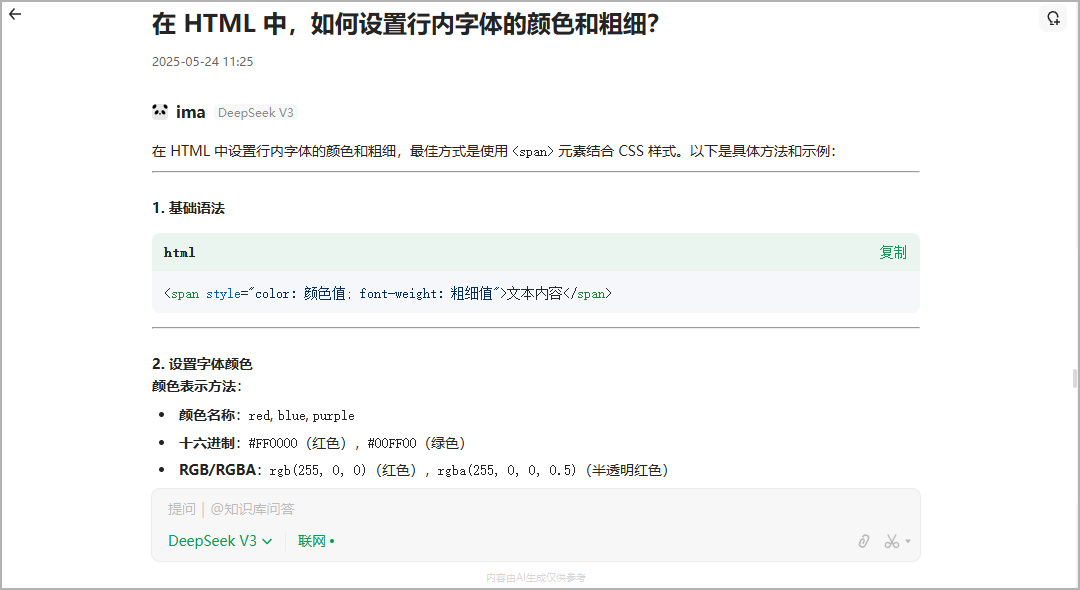Click the 2. 设置字体颜色 section heading

coord(201,364)
